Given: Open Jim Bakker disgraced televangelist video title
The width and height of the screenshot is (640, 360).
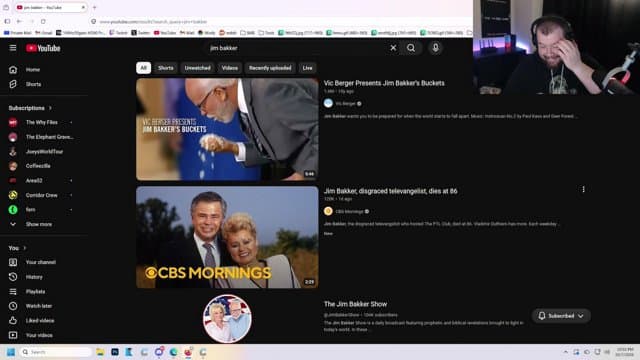Looking at the screenshot, I should tap(391, 191).
